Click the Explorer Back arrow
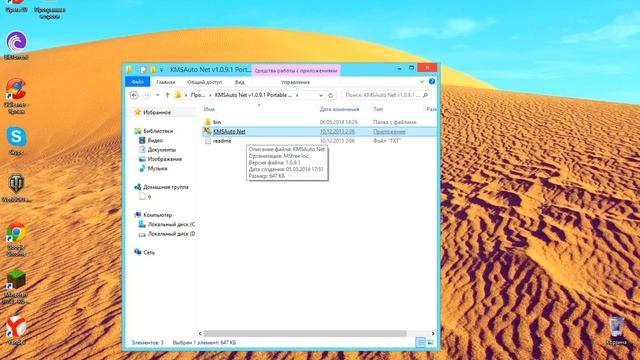 tap(134, 95)
